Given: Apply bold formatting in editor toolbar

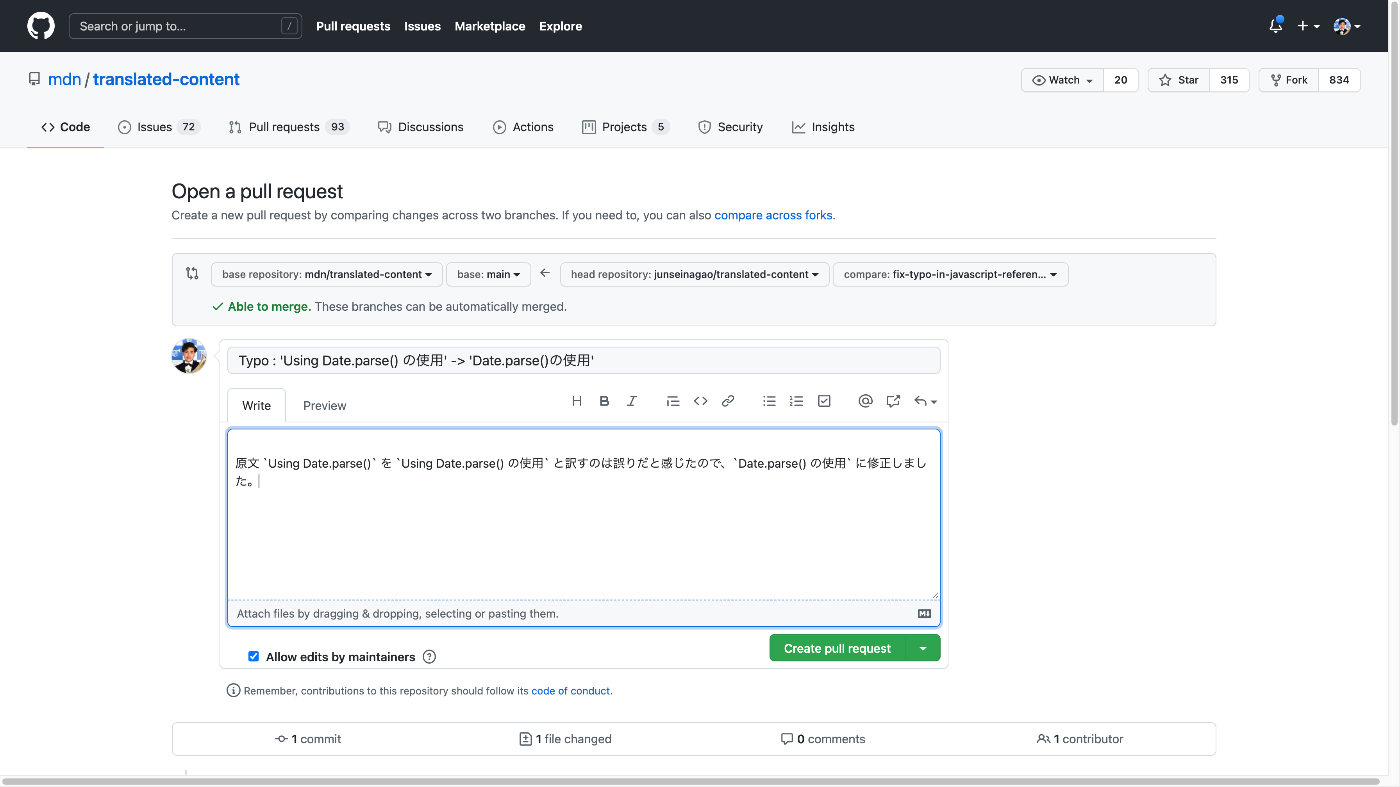Looking at the screenshot, I should (x=604, y=401).
